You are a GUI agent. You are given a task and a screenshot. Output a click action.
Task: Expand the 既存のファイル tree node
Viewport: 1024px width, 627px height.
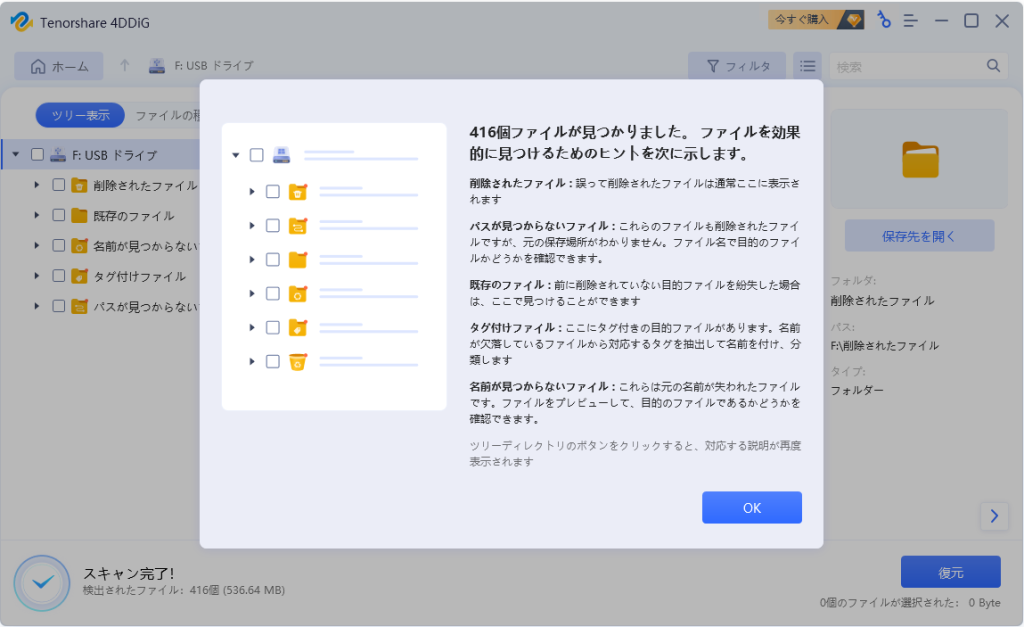pyautogui.click(x=37, y=215)
